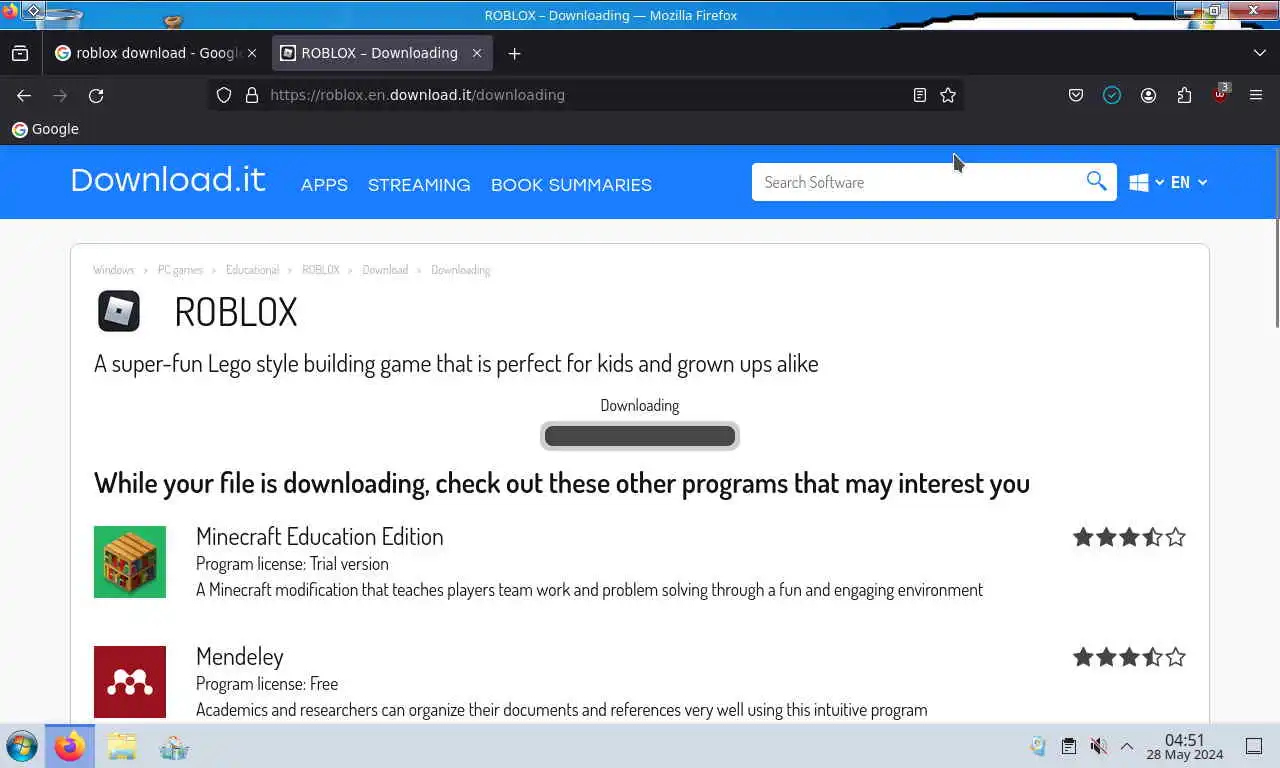Unmute the volume tray icon
This screenshot has height=768, width=1280.
(1098, 746)
